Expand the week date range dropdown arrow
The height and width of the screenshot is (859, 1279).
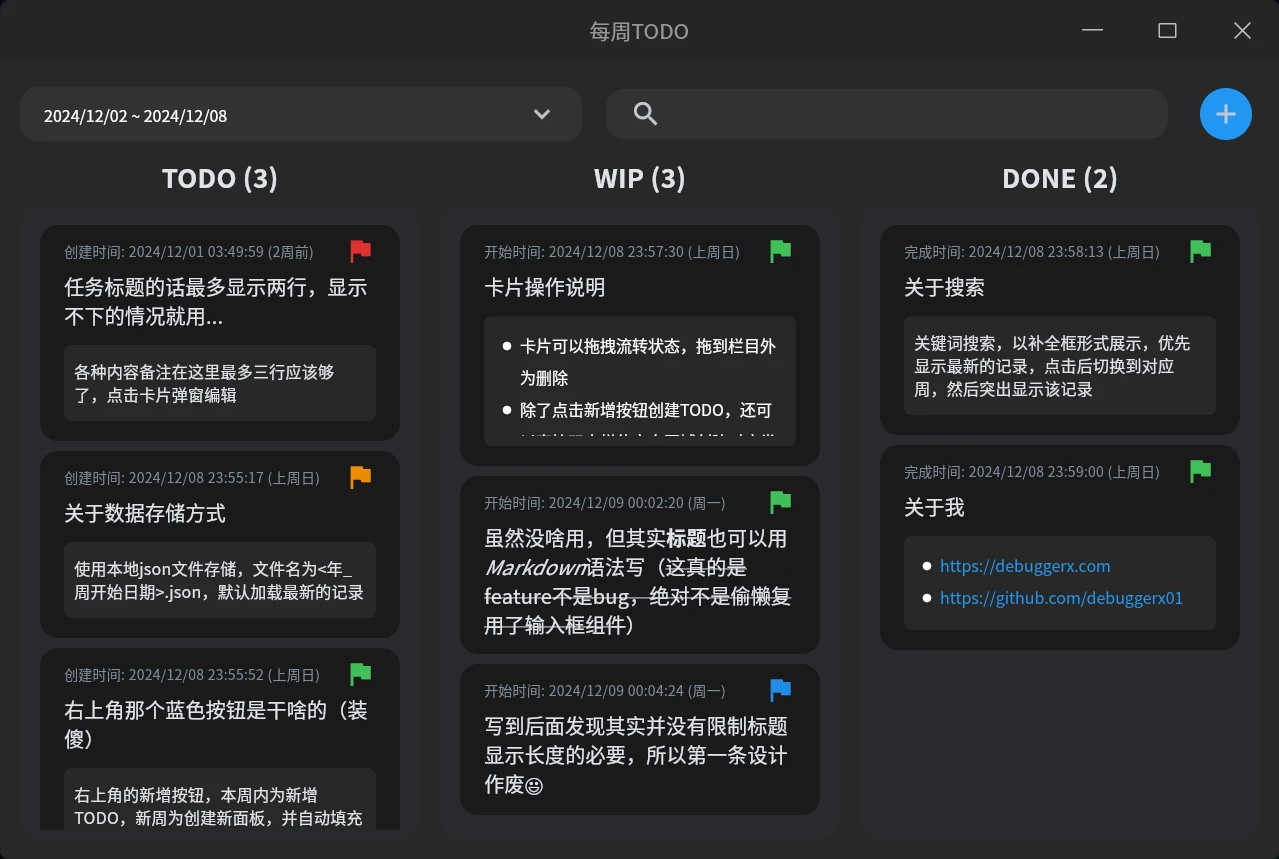click(542, 114)
